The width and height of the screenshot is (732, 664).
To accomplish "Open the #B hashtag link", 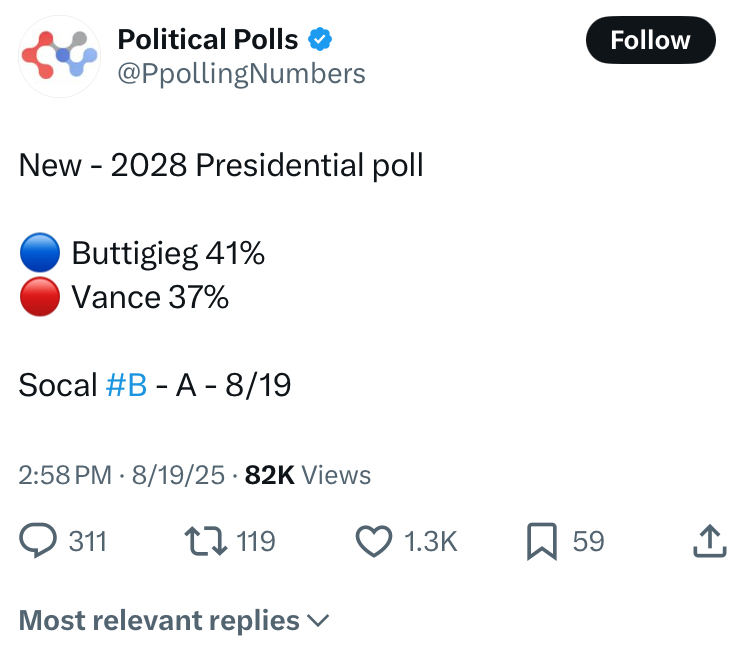I will coord(126,385).
